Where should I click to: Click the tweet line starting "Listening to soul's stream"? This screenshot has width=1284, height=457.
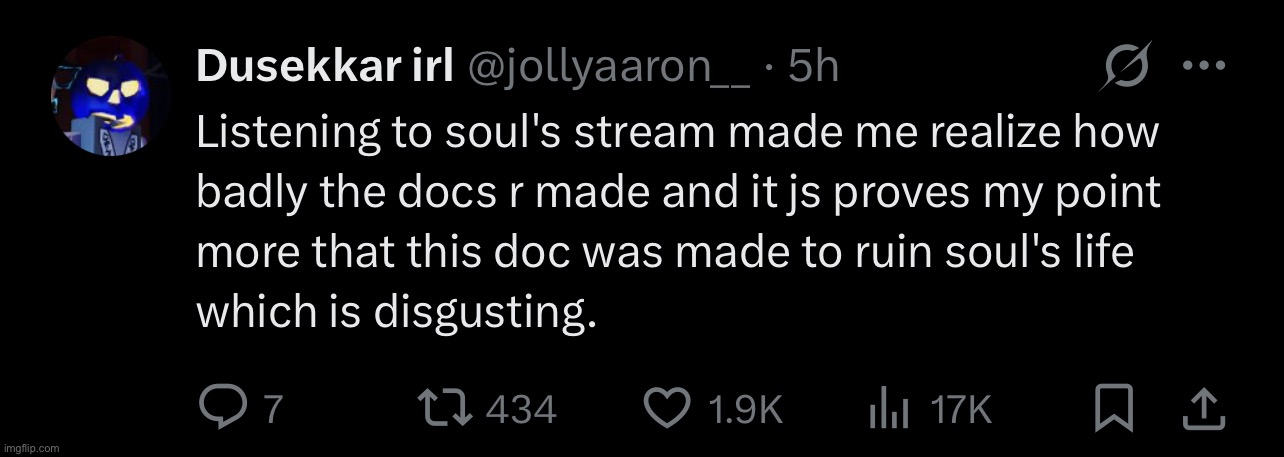tap(678, 133)
